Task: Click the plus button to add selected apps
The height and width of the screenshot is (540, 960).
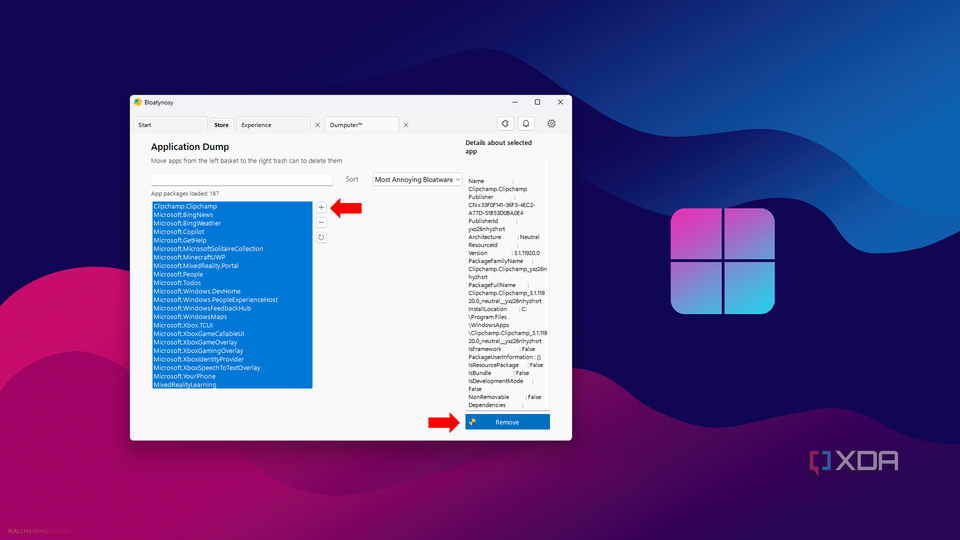Action: pyautogui.click(x=321, y=208)
